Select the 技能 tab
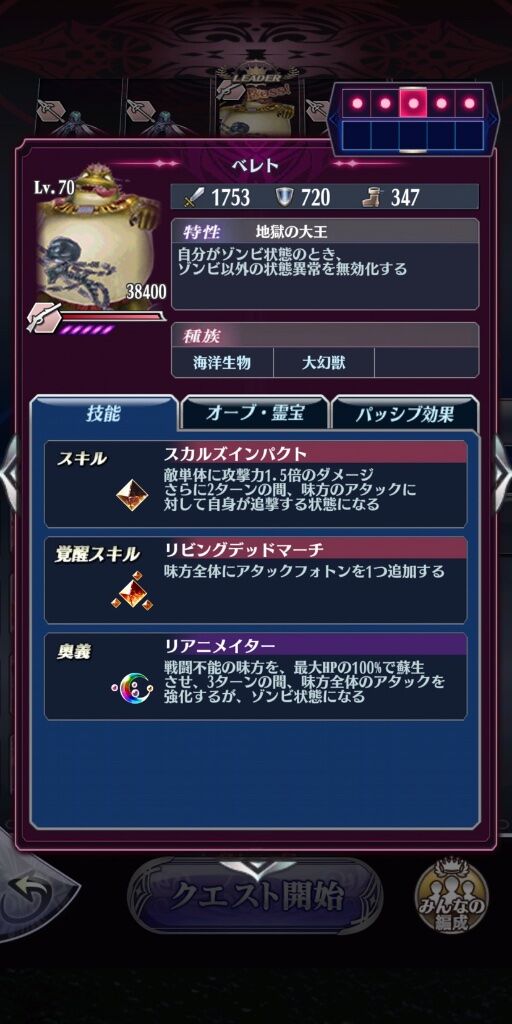 point(103,413)
